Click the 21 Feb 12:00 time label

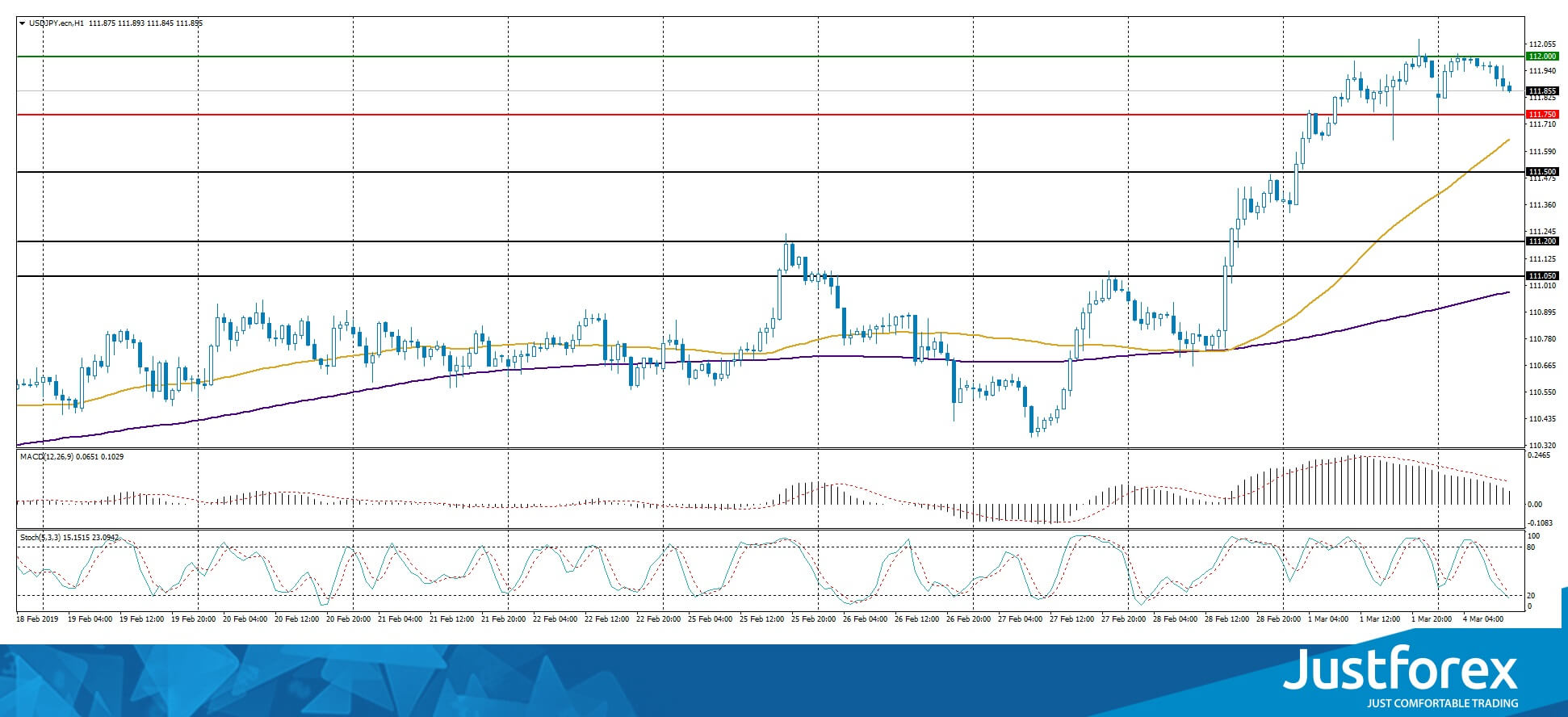click(x=451, y=619)
